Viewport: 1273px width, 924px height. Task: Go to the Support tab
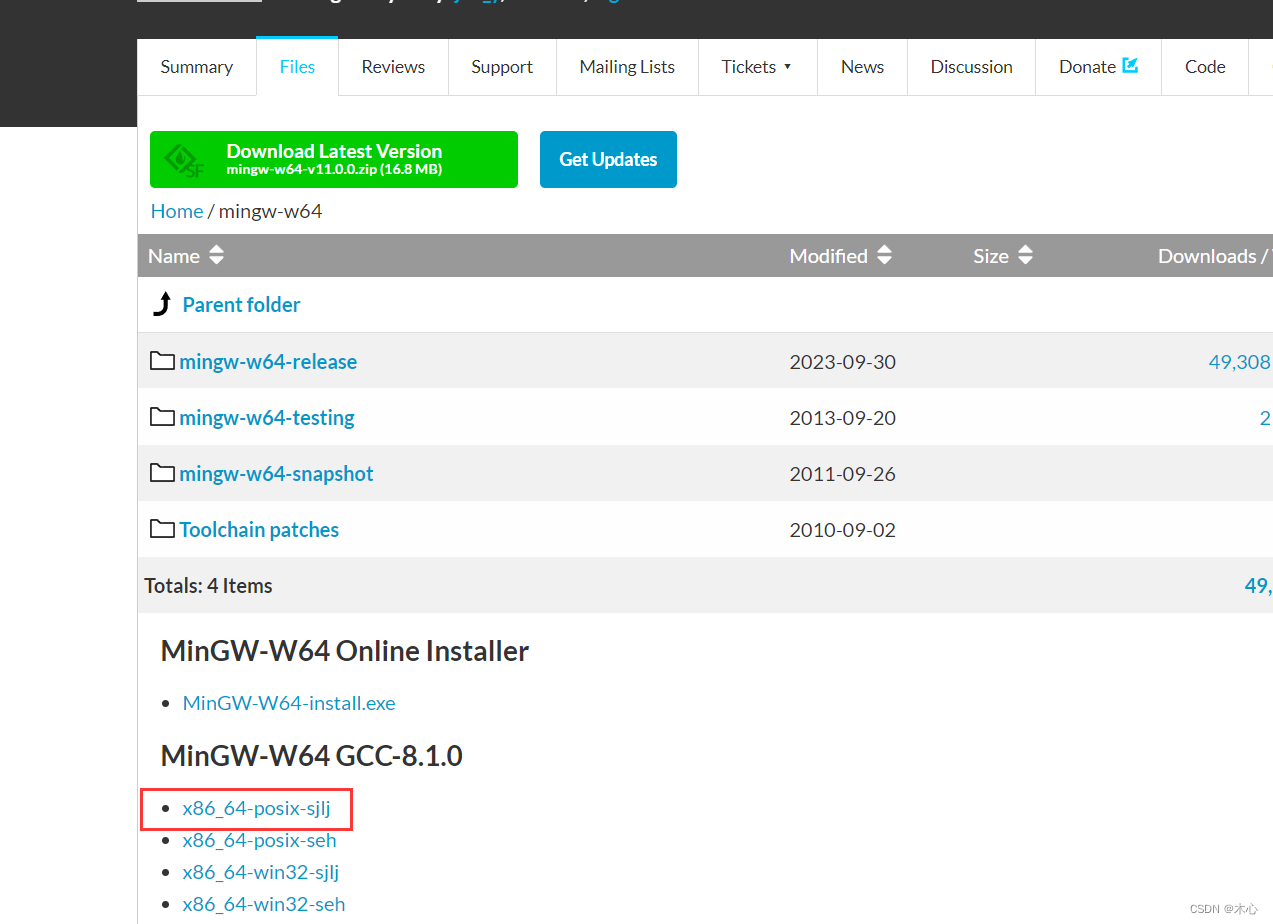click(x=502, y=67)
